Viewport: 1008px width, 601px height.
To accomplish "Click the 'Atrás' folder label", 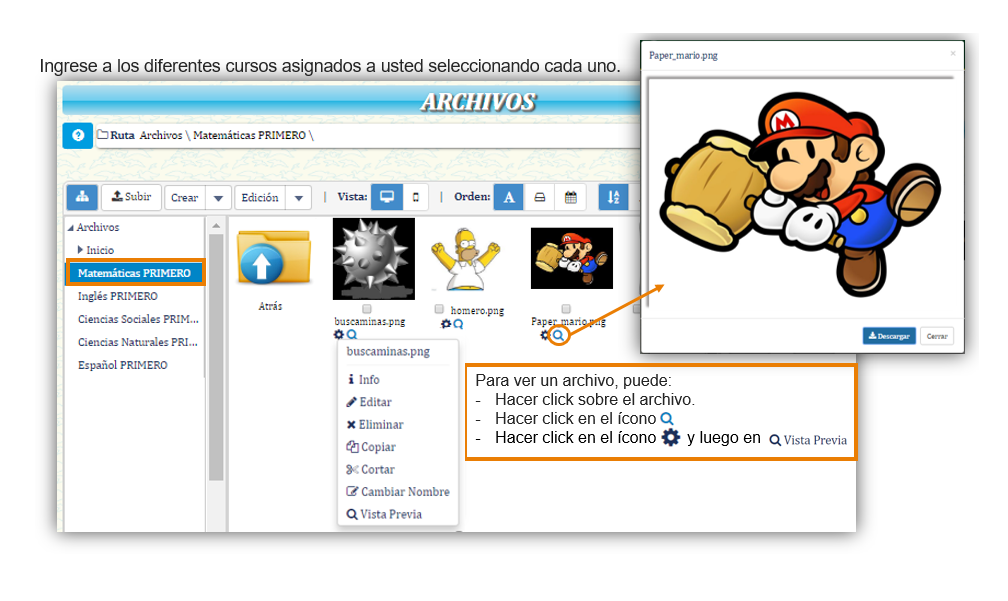I will click(270, 307).
